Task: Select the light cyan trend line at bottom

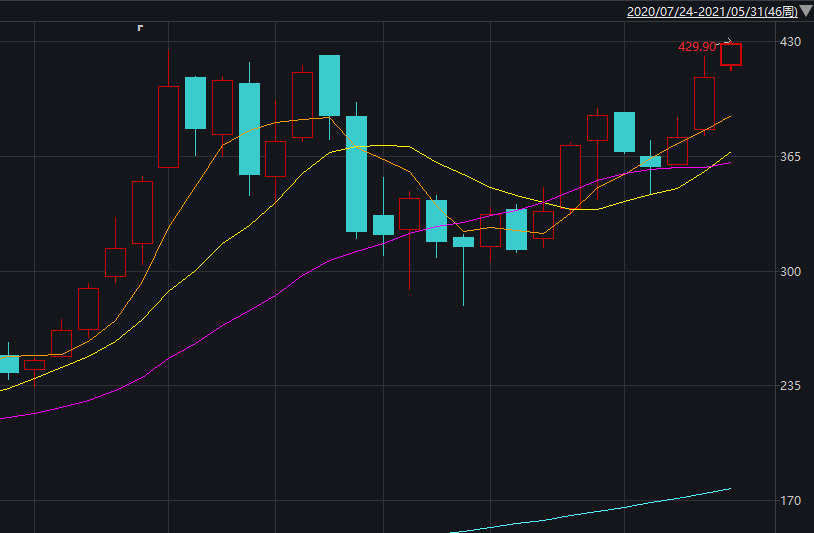Action: click(600, 510)
